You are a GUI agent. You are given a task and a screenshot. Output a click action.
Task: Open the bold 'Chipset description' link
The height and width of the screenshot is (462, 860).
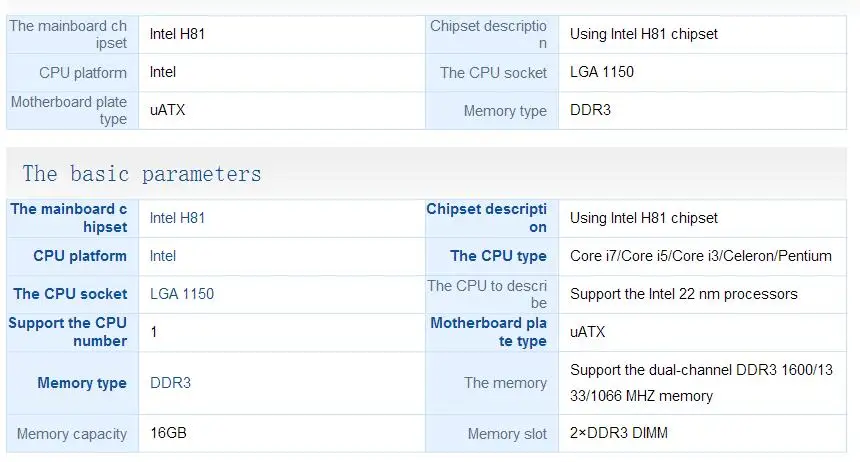click(486, 218)
